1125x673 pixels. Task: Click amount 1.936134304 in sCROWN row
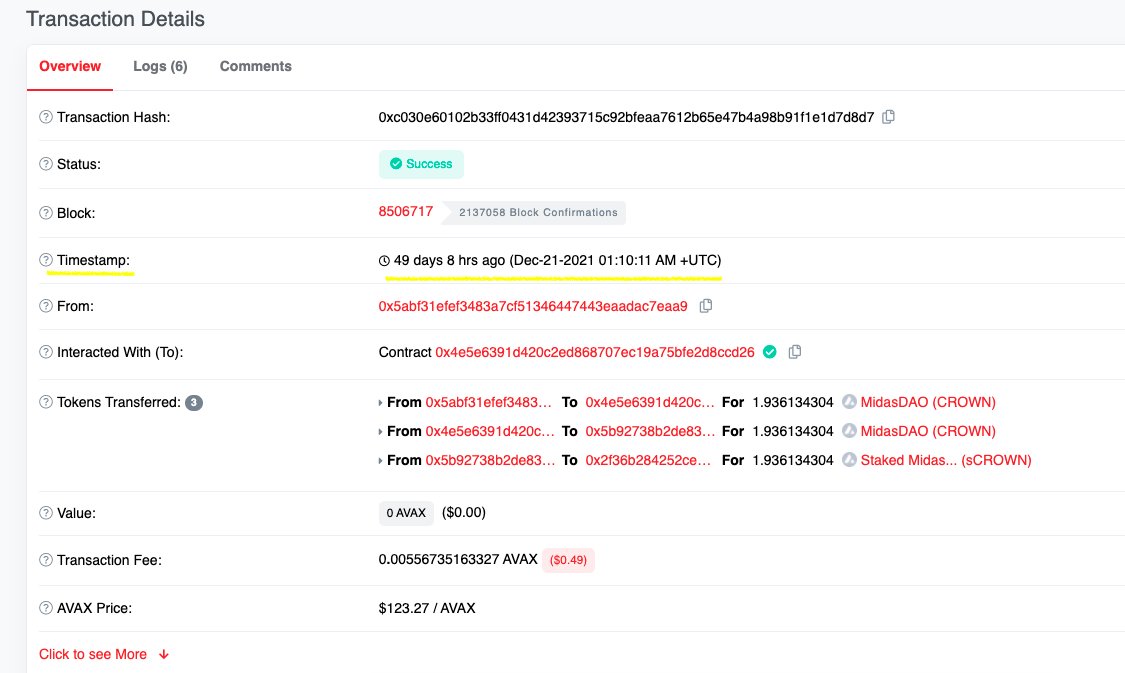tap(793, 461)
